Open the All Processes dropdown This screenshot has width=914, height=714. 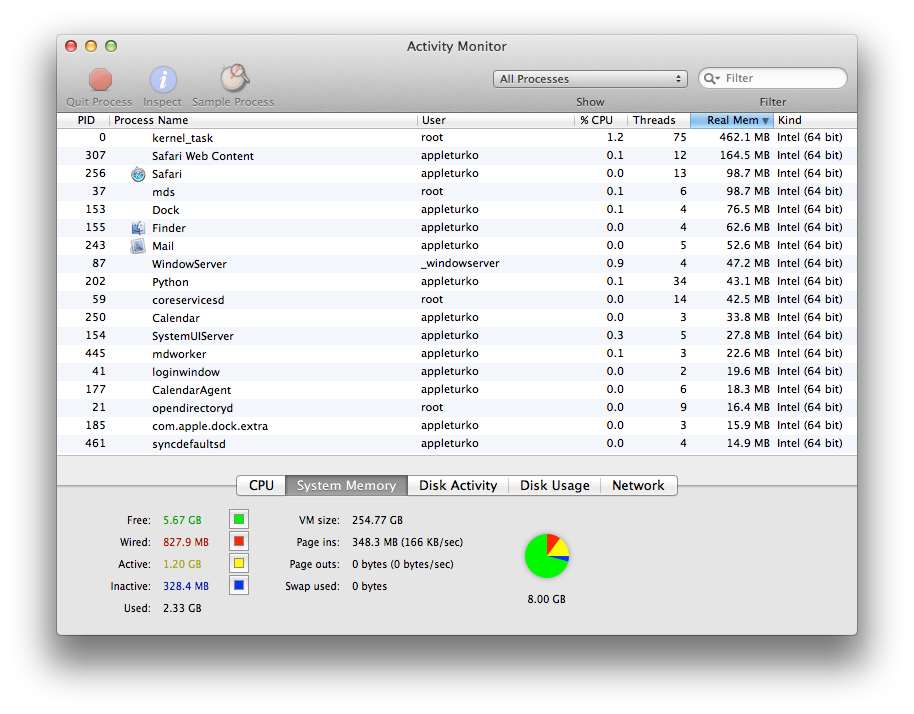click(x=590, y=79)
